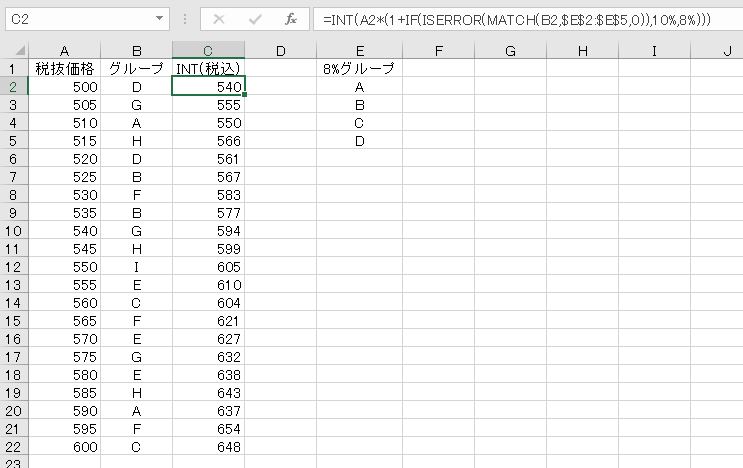Select column G header
Screen dimensions: 743x468
[511, 51]
